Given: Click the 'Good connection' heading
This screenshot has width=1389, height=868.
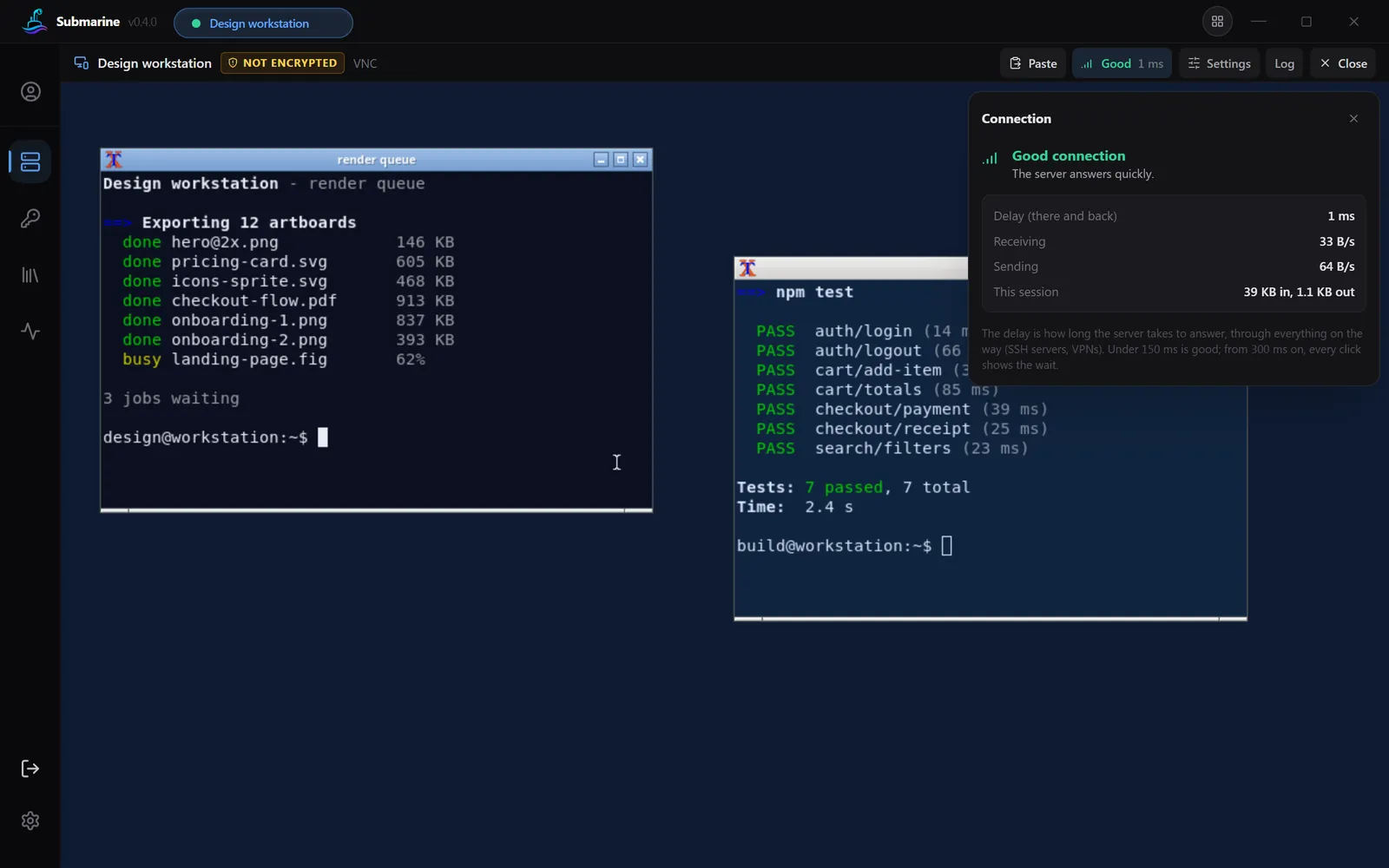Looking at the screenshot, I should click(x=1069, y=156).
